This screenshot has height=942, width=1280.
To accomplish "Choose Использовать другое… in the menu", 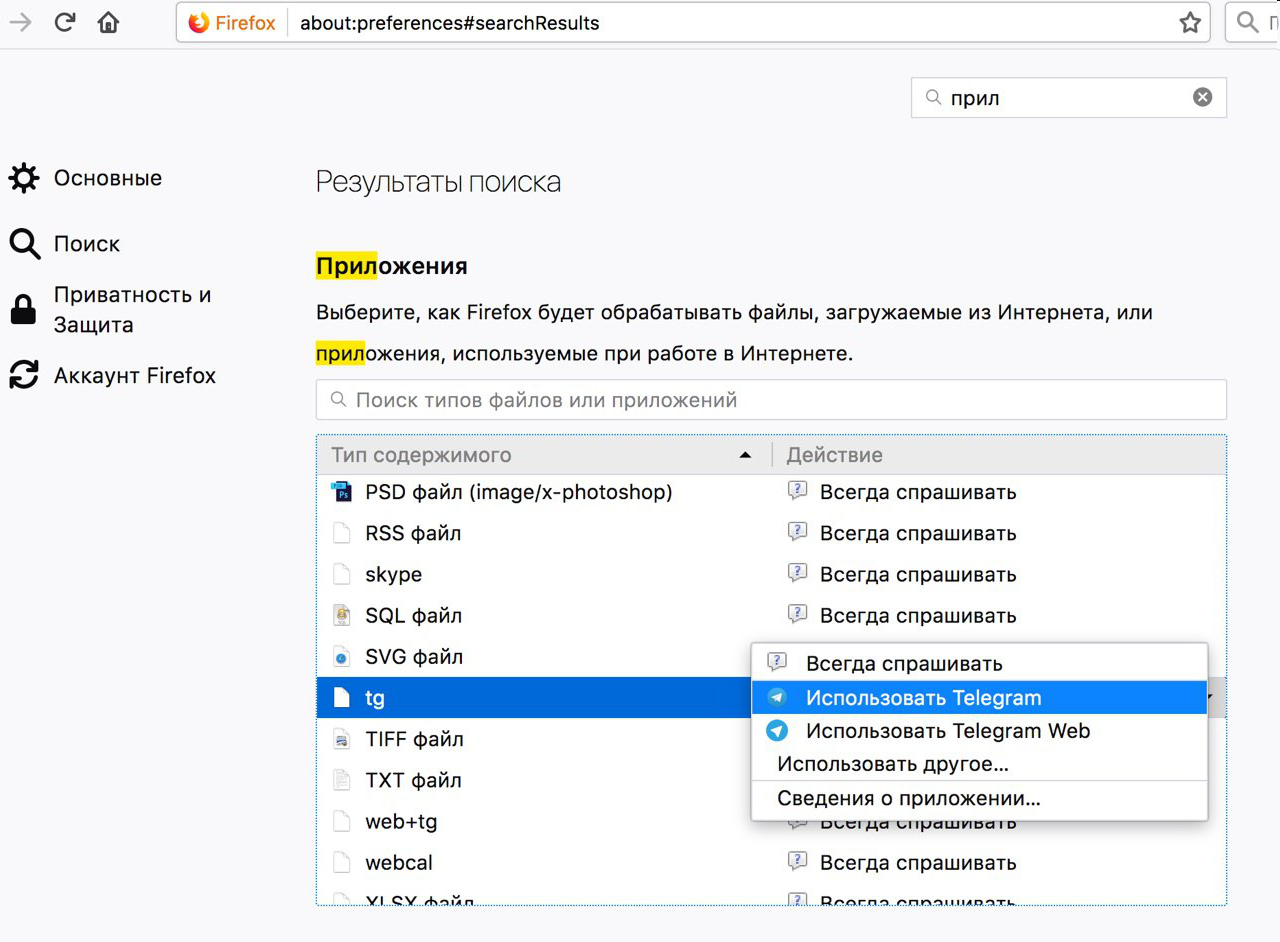I will [x=979, y=764].
